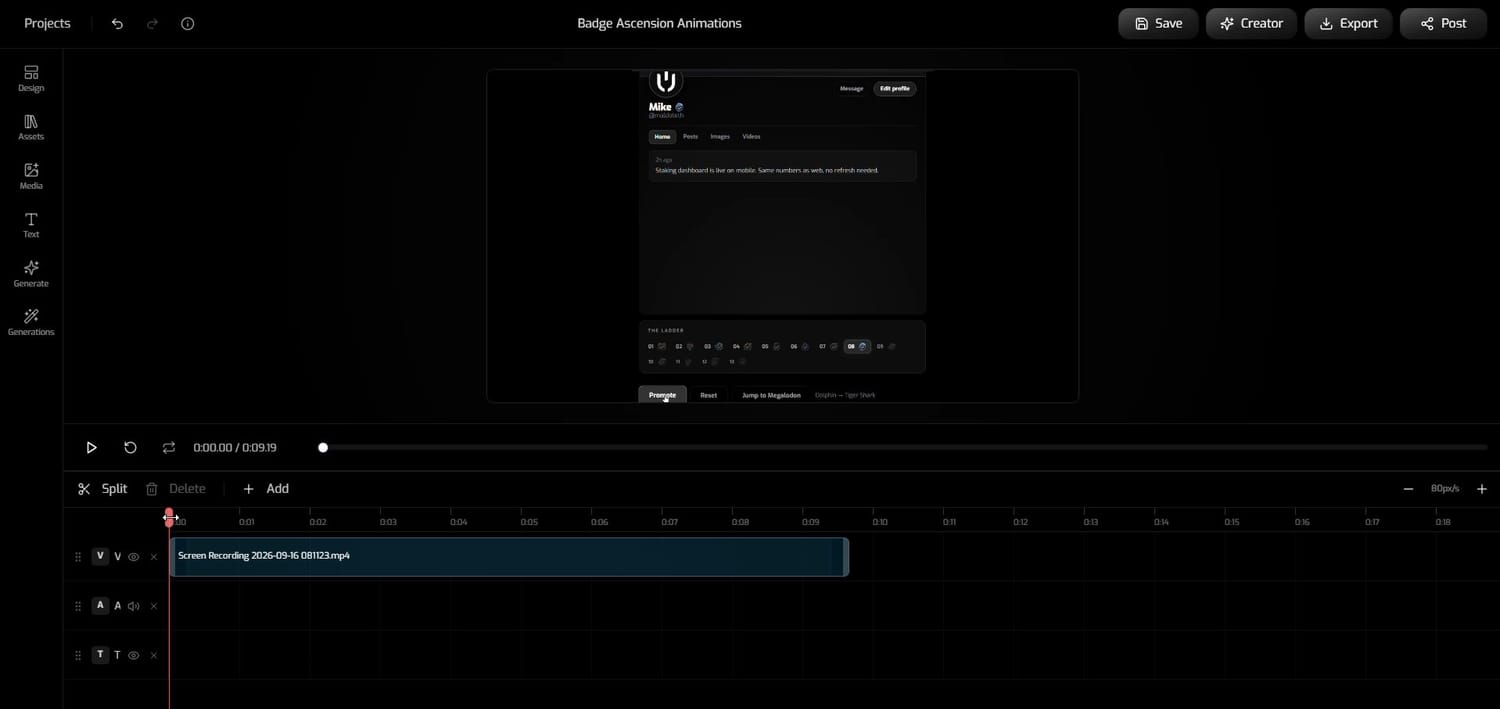Mute the A audio track

[133, 606]
